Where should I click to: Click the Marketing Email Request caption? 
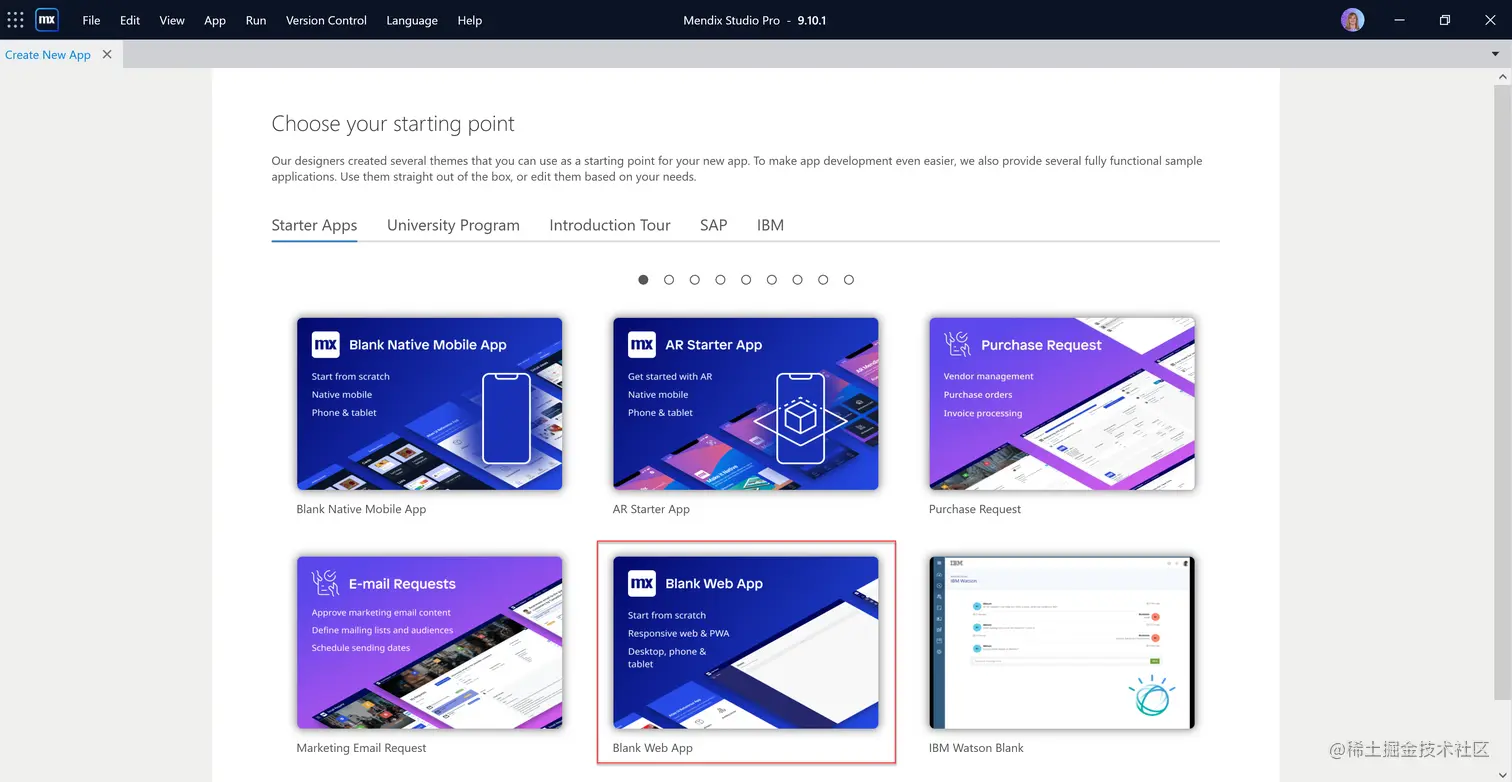click(x=361, y=748)
